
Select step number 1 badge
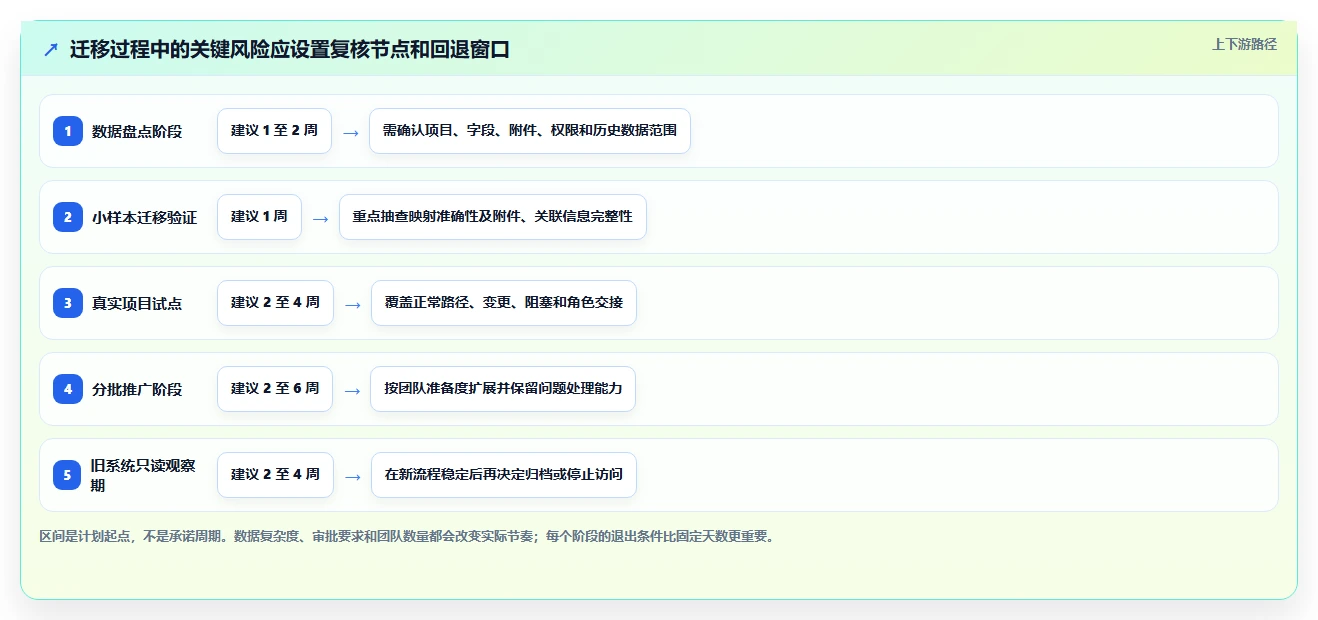pos(68,130)
